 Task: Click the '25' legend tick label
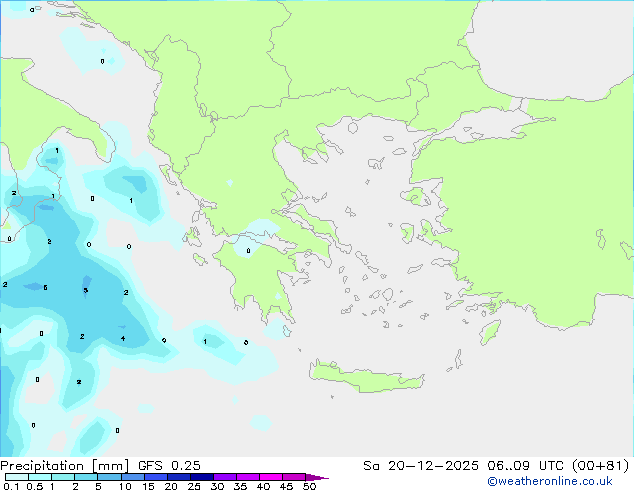(x=194, y=486)
